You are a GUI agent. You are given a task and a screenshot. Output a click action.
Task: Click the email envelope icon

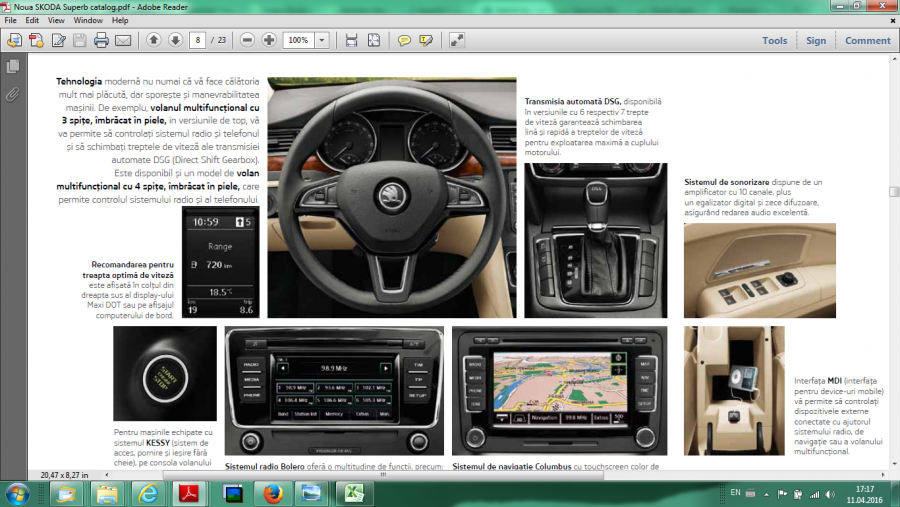click(123, 41)
